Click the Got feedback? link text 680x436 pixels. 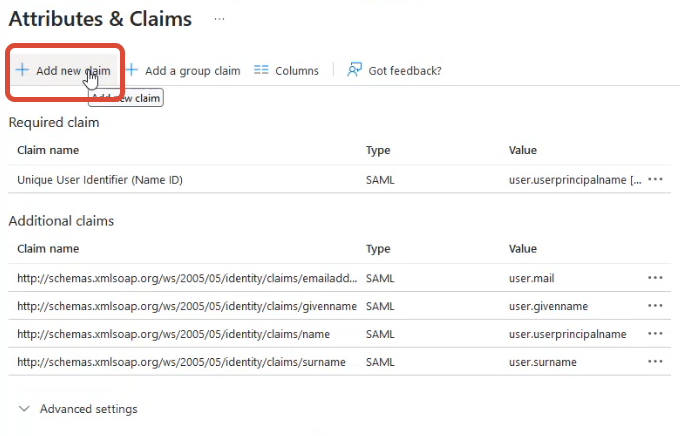tap(405, 71)
